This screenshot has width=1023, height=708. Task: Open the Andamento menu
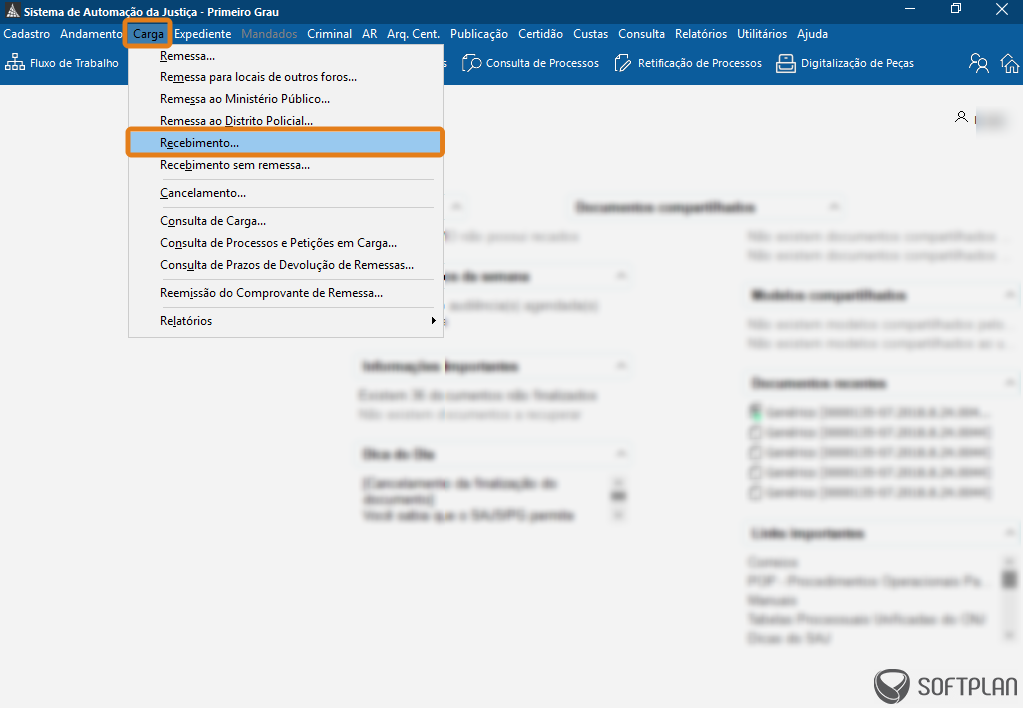pos(91,33)
